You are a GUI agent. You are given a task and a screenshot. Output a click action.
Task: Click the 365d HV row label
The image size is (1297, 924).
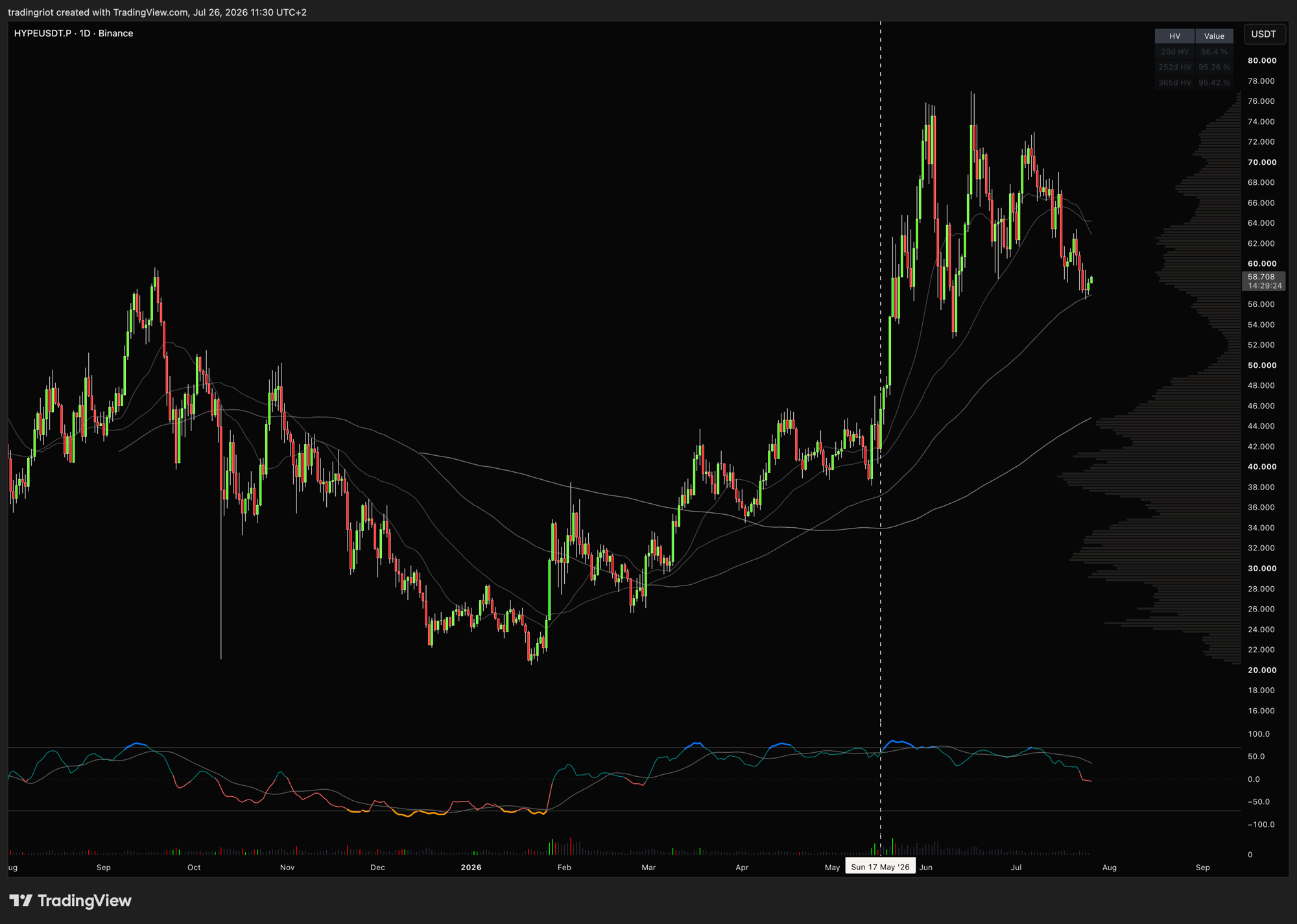coord(1174,83)
